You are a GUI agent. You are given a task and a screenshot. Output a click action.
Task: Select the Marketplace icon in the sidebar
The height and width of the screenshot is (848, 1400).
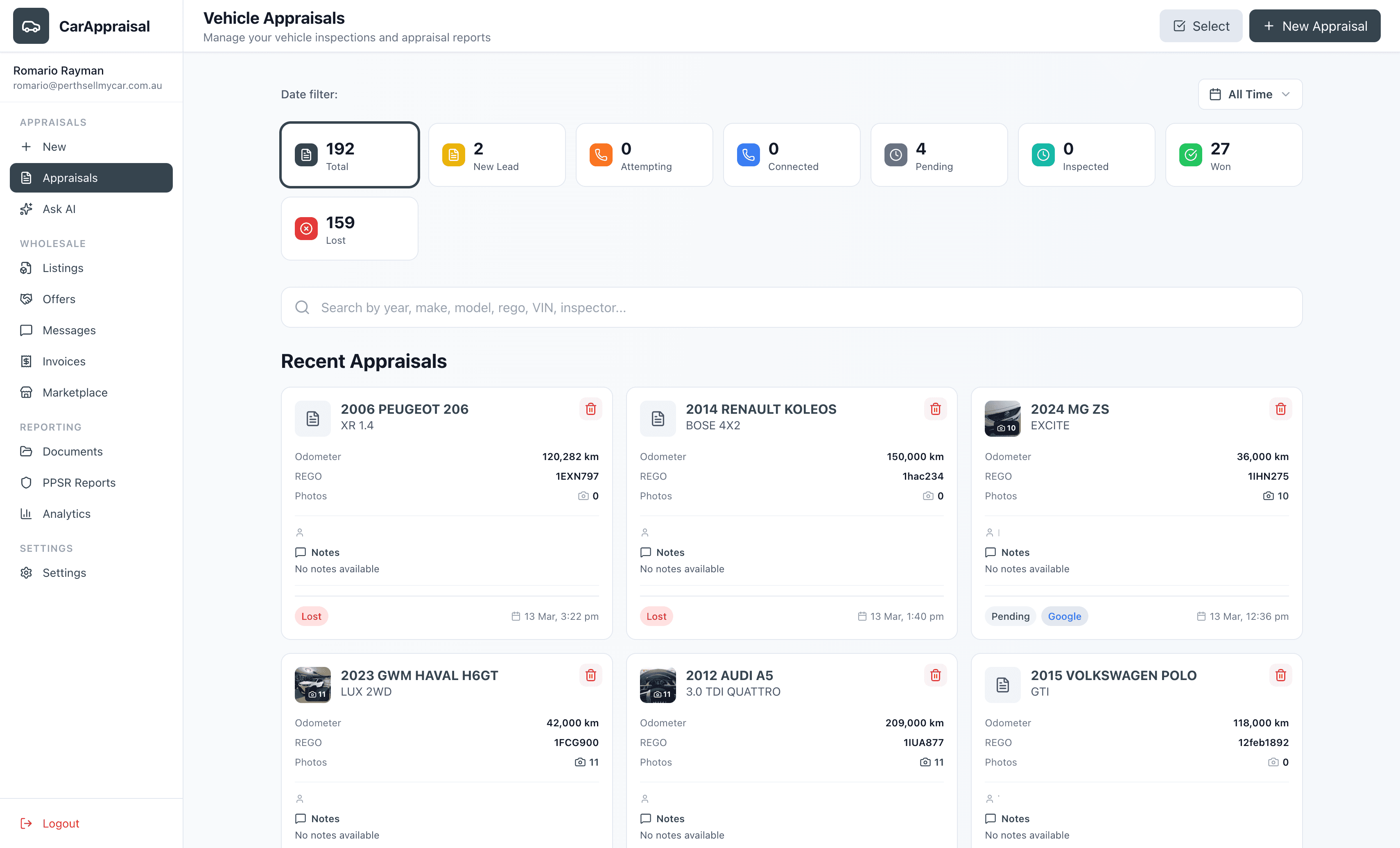click(x=27, y=392)
